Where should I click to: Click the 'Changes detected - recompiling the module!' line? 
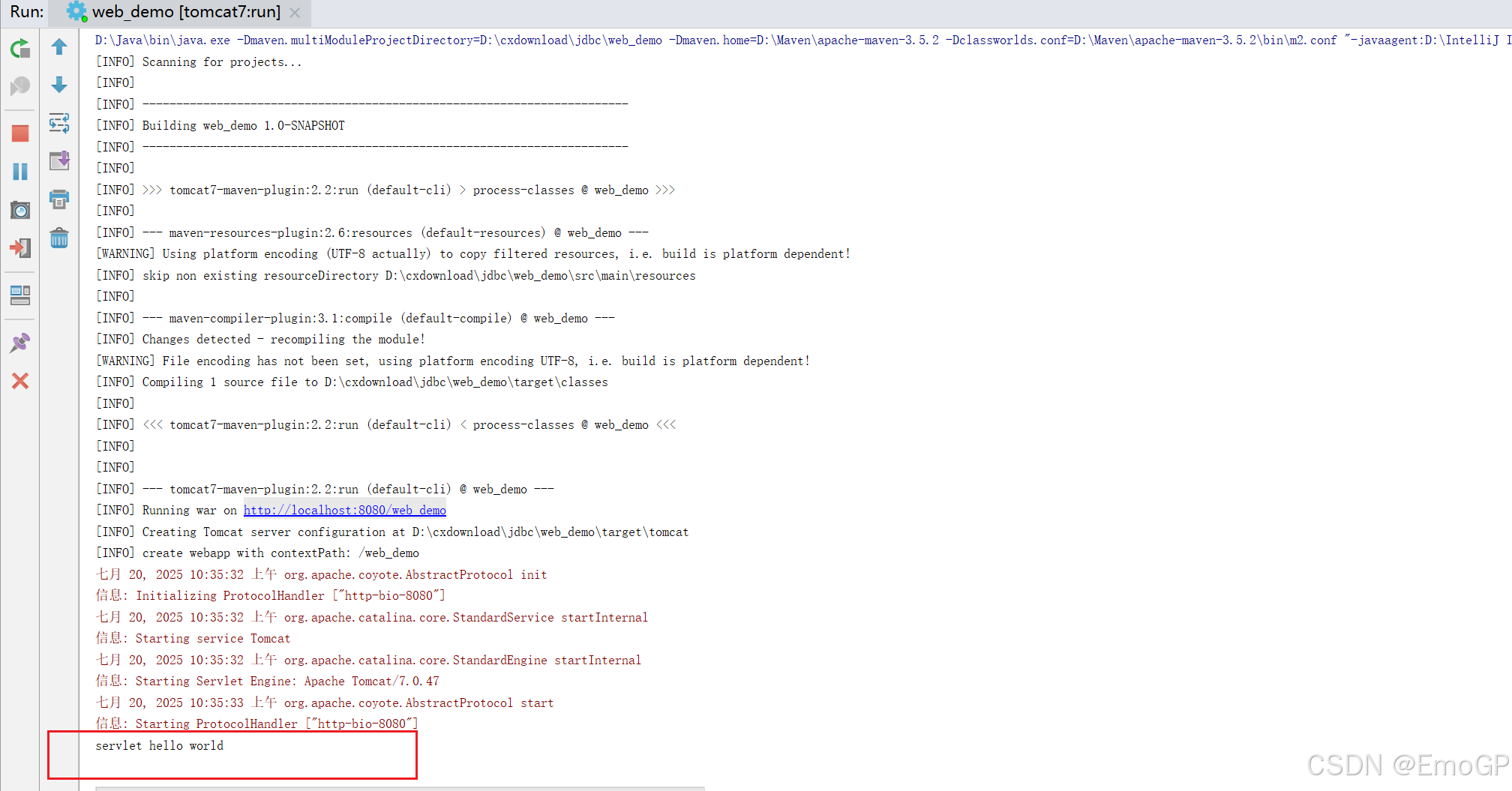pos(260,340)
